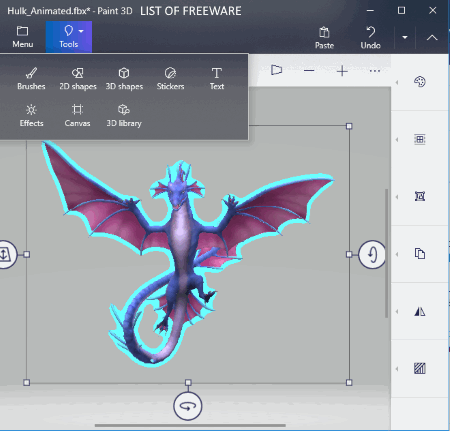Click the Z-axis rotate handle
Viewport: 450px width, 431px height.
(372, 254)
